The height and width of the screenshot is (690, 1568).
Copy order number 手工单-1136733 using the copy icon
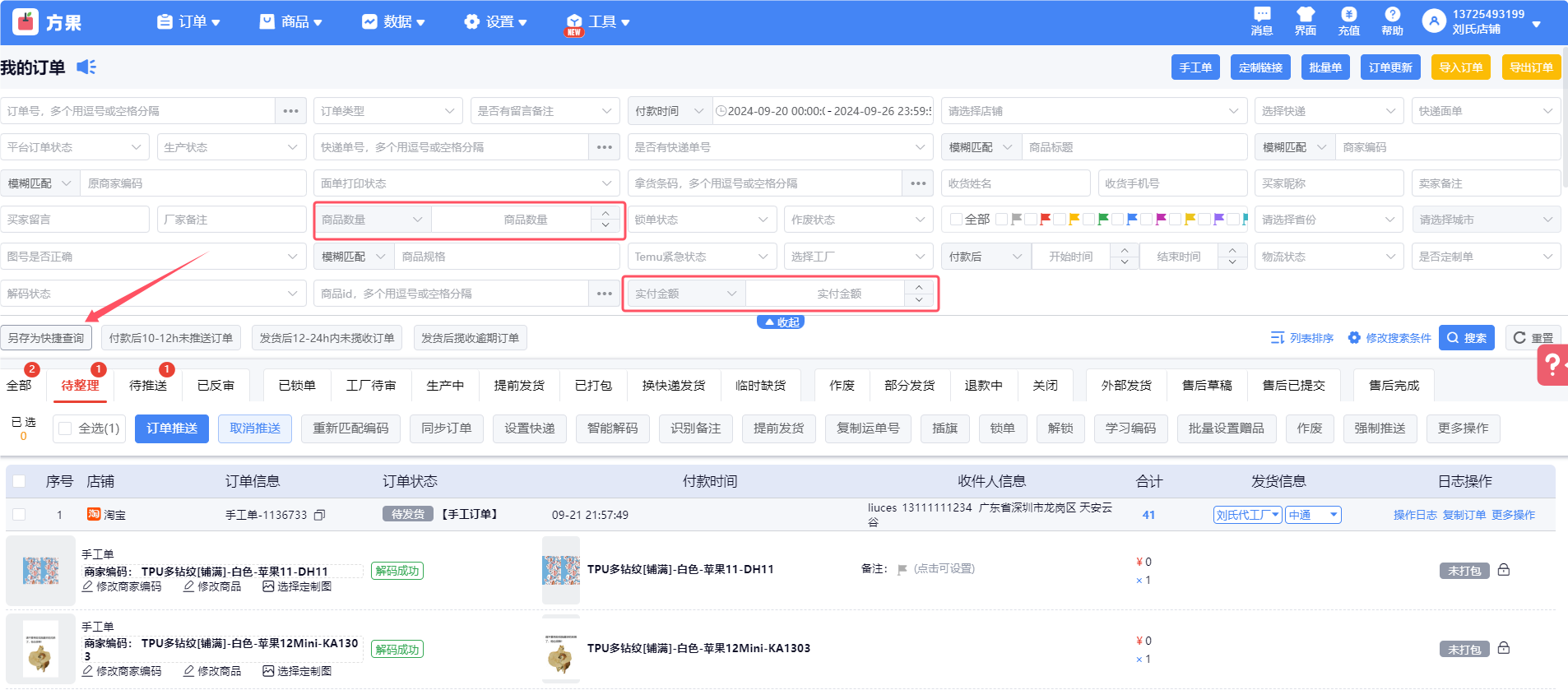coord(320,515)
